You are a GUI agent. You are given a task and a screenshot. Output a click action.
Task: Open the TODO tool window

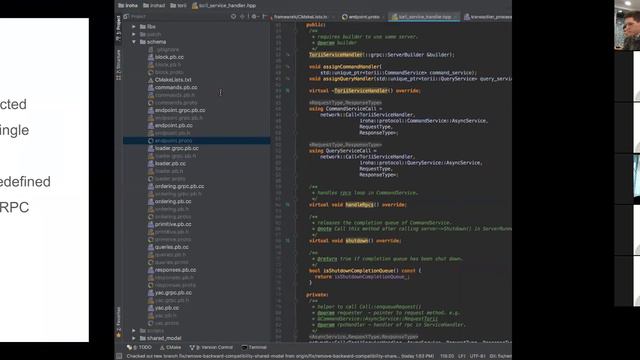coord(139,347)
